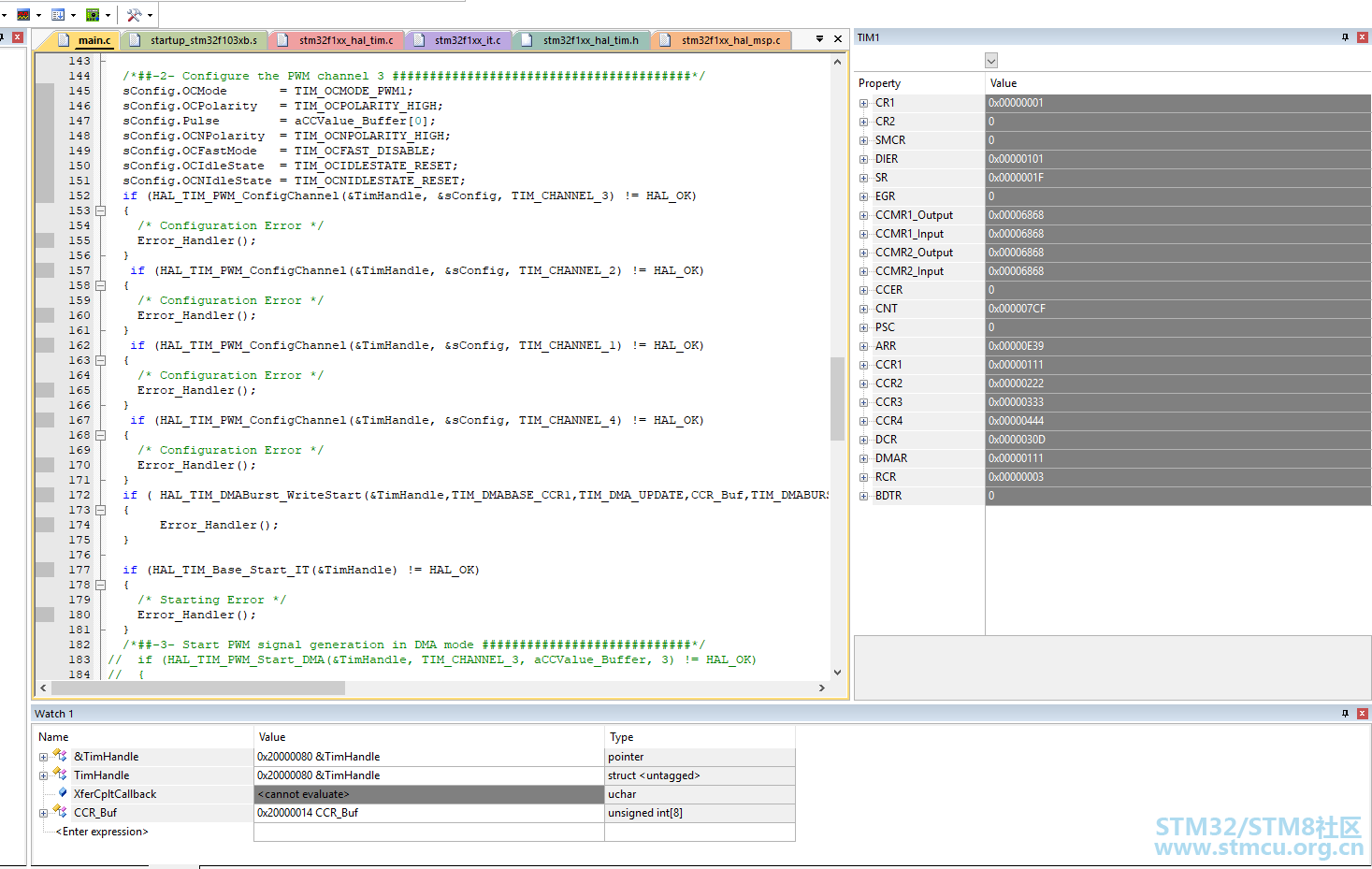Screen dimensions: 1372x869
Task: Switch to stm32f1xx_hal_tim.h tab
Action: 582,40
